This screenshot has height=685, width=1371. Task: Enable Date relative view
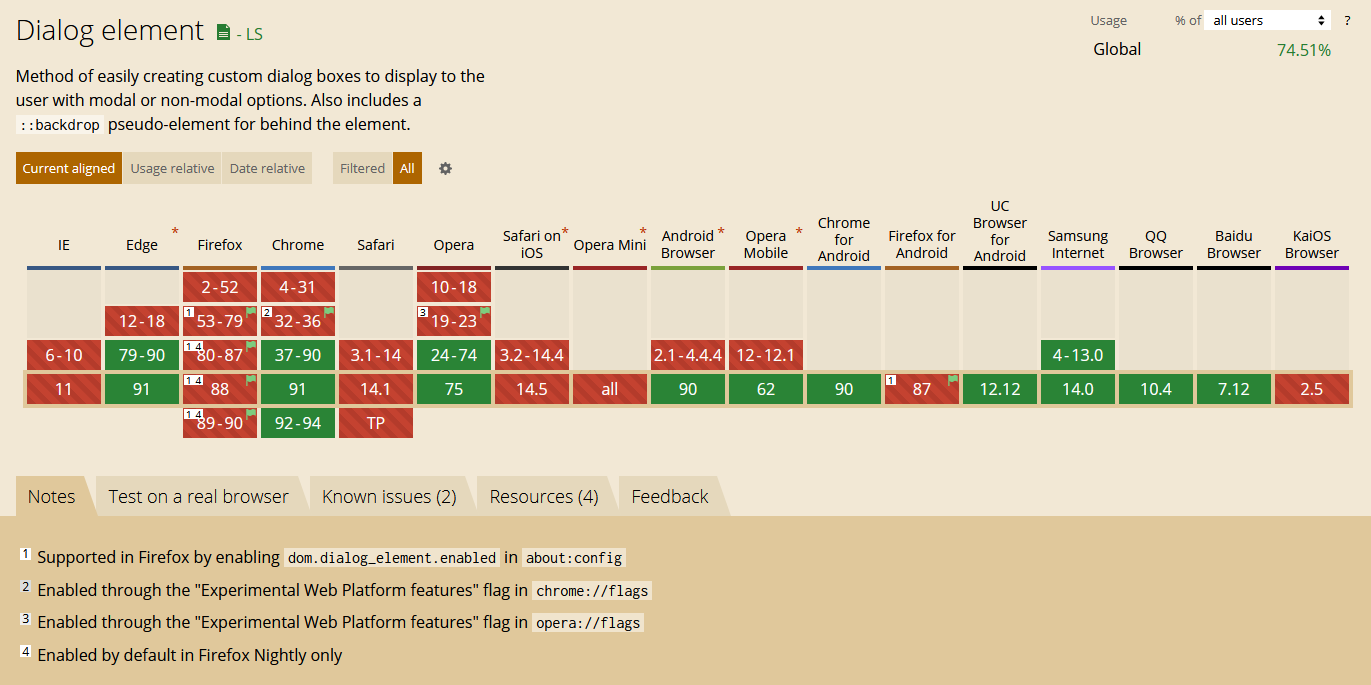(267, 169)
